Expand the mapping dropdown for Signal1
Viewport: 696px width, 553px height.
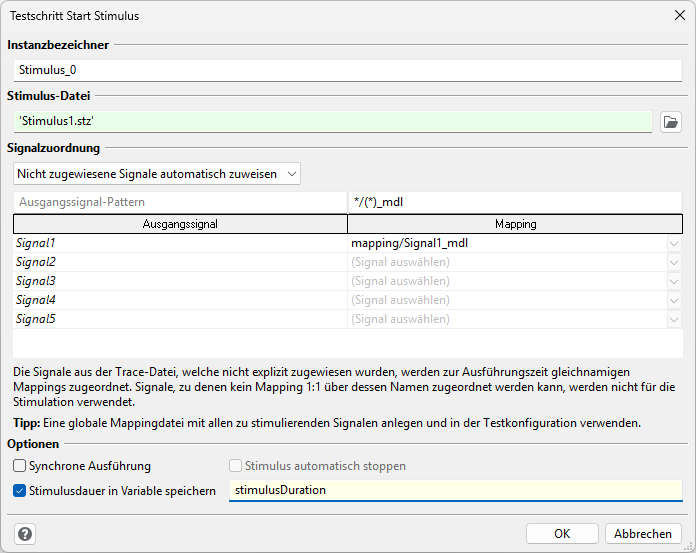coord(674,244)
